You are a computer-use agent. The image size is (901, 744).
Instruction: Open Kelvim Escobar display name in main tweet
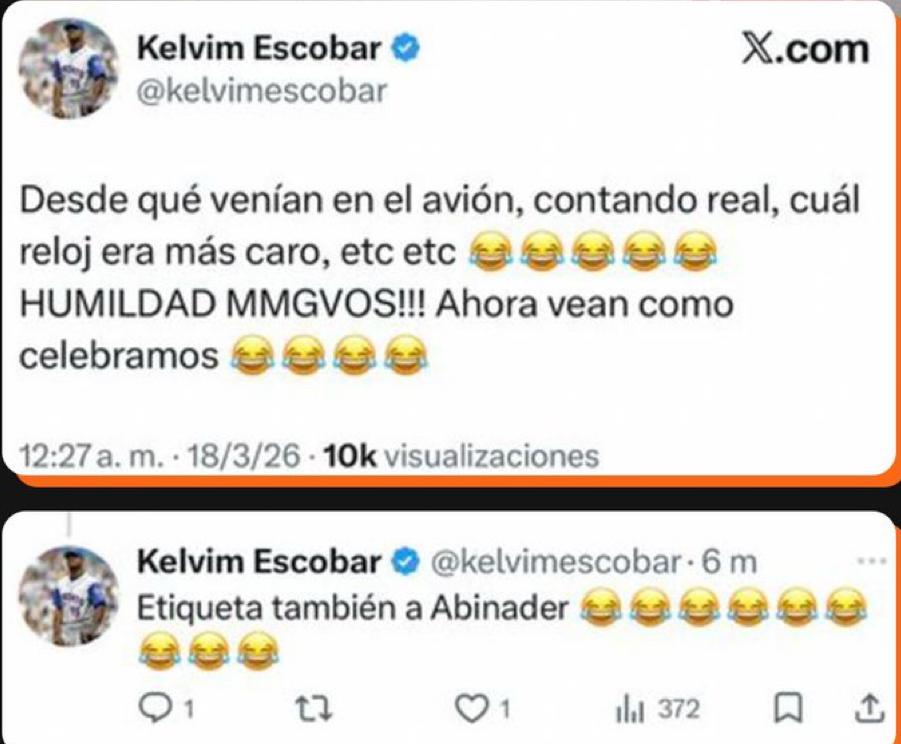pyautogui.click(x=259, y=48)
